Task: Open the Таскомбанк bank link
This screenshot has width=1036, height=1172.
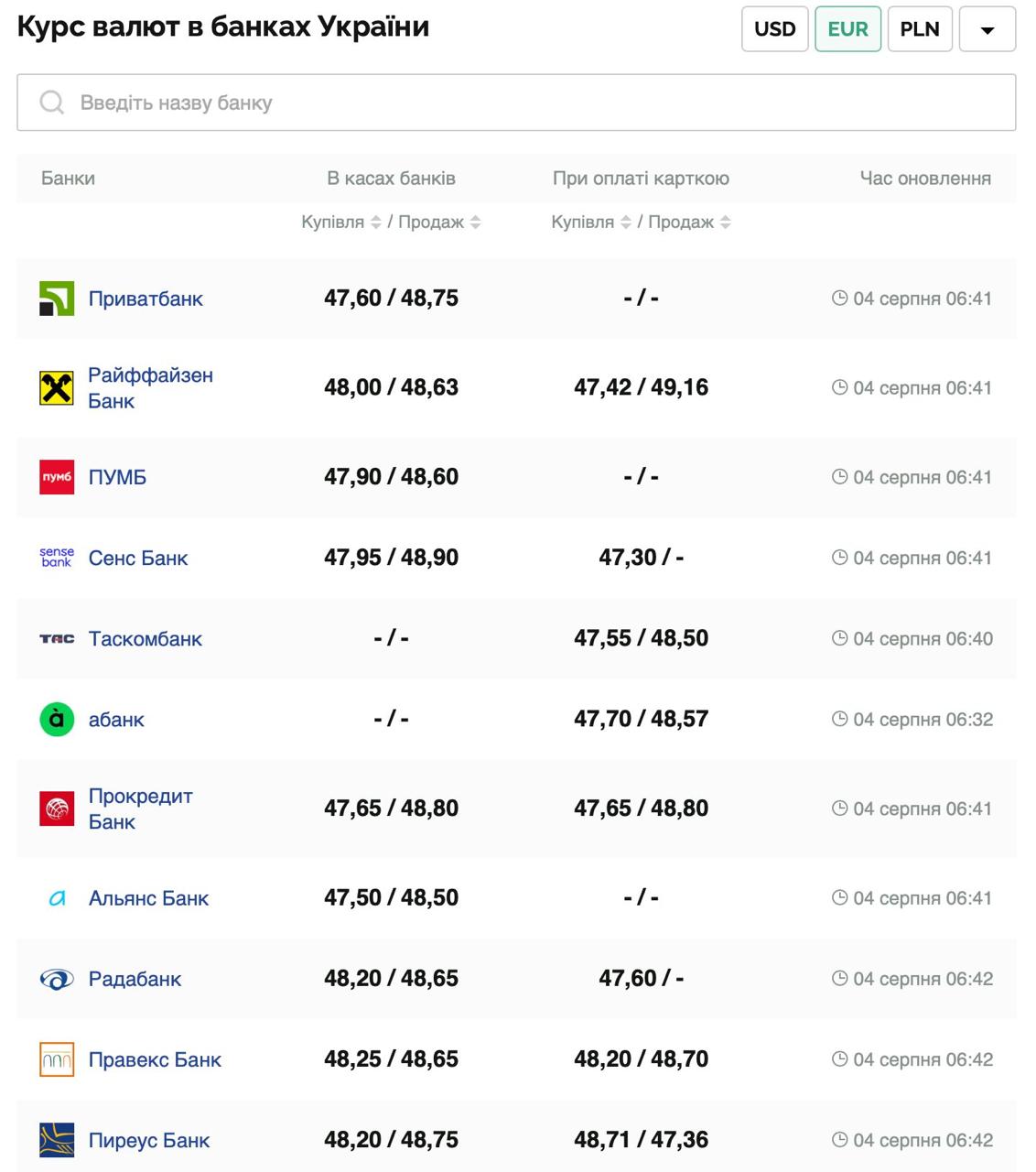Action: (145, 639)
